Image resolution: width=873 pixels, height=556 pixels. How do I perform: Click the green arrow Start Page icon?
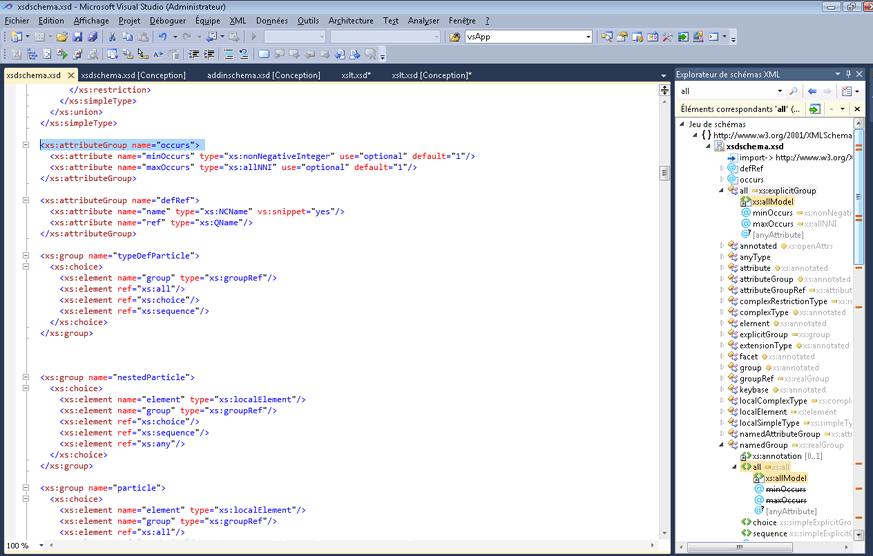pyautogui.click(x=683, y=37)
